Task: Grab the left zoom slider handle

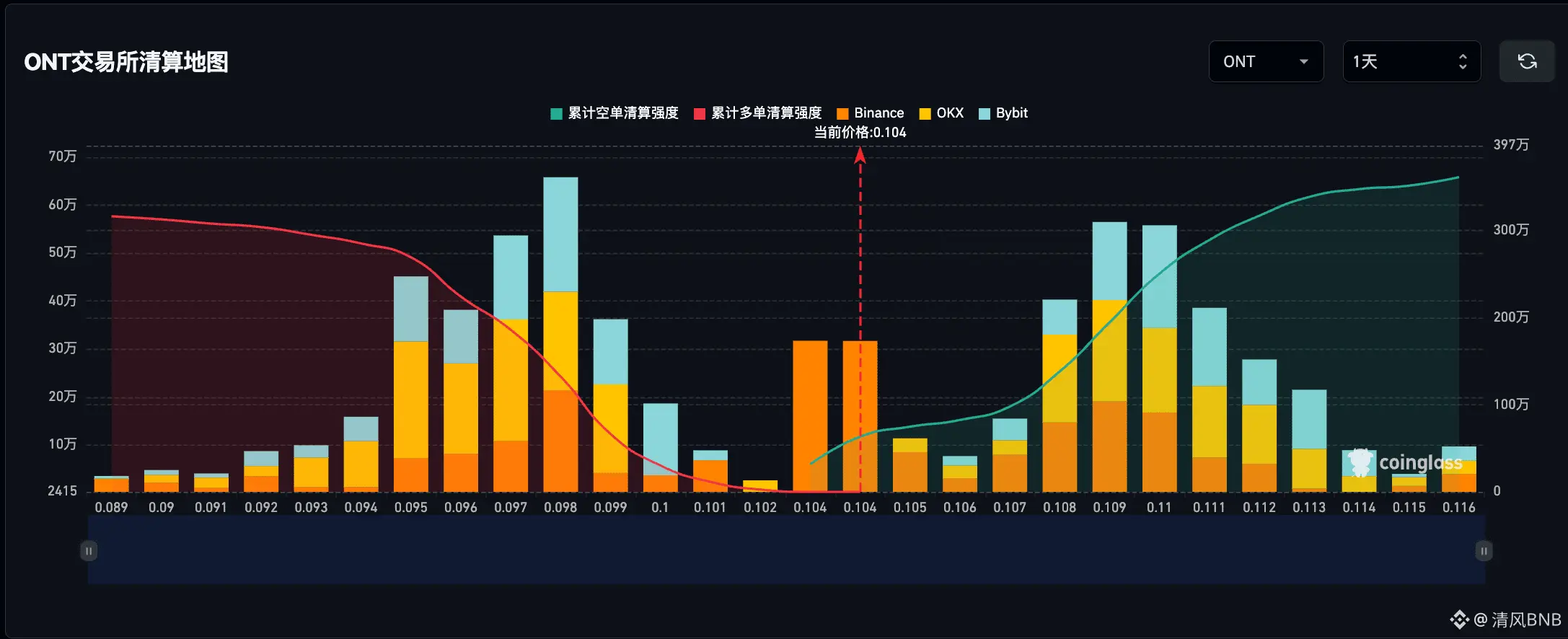Action: click(x=89, y=551)
